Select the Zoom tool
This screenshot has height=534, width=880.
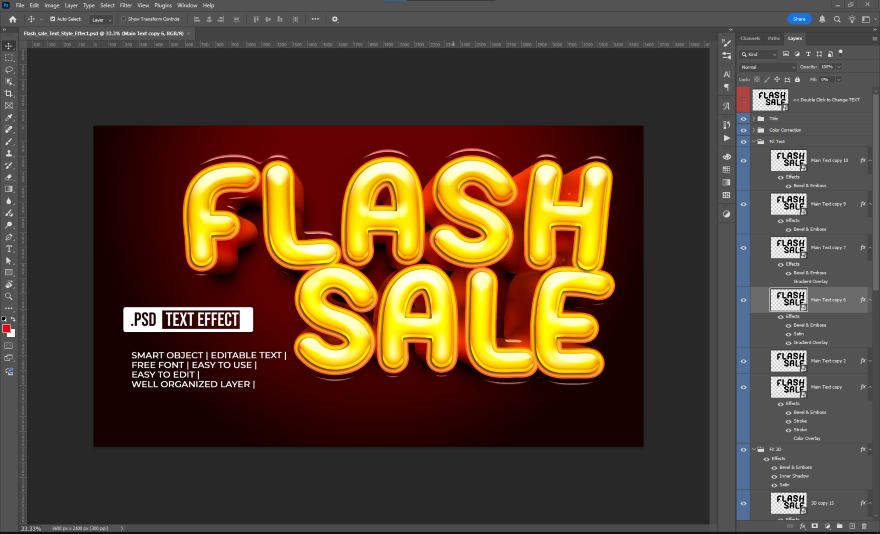(8, 296)
